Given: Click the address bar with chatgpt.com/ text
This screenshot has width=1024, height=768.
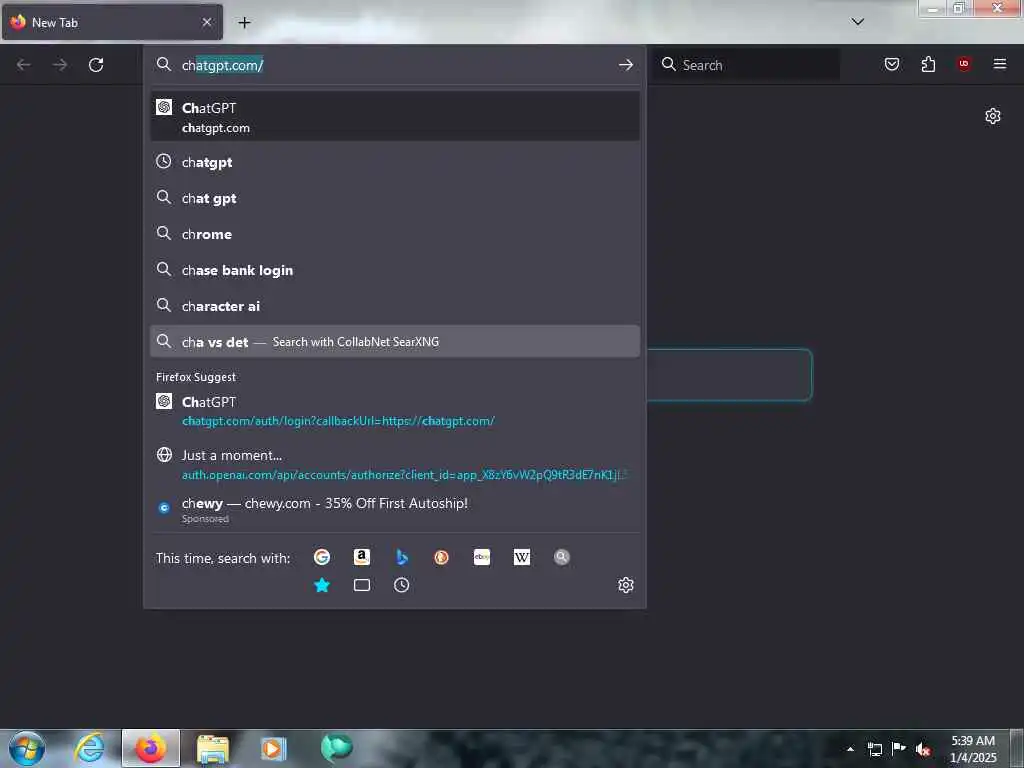Looking at the screenshot, I should click(395, 65).
